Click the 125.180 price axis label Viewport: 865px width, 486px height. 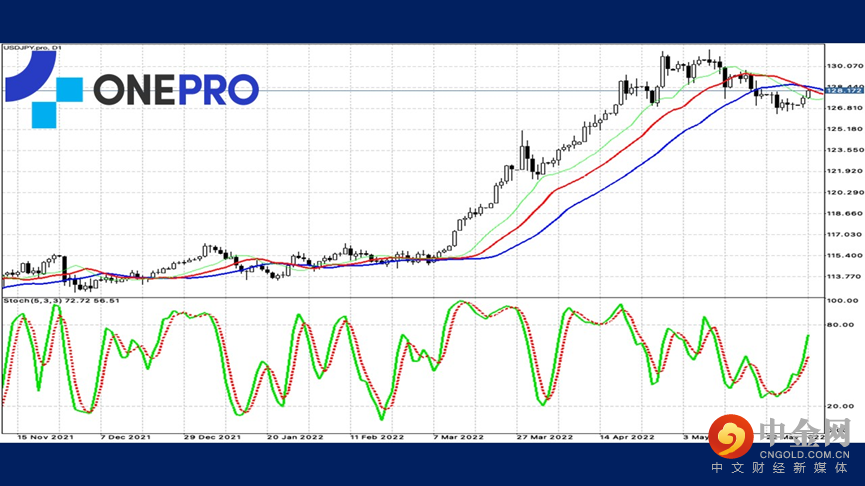click(x=844, y=129)
